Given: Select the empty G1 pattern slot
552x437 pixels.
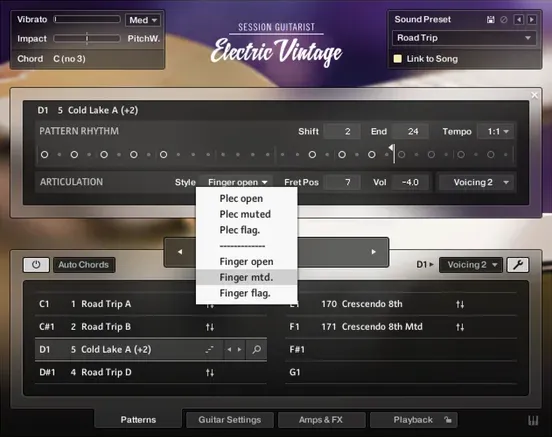Looking at the screenshot, I should [401, 373].
